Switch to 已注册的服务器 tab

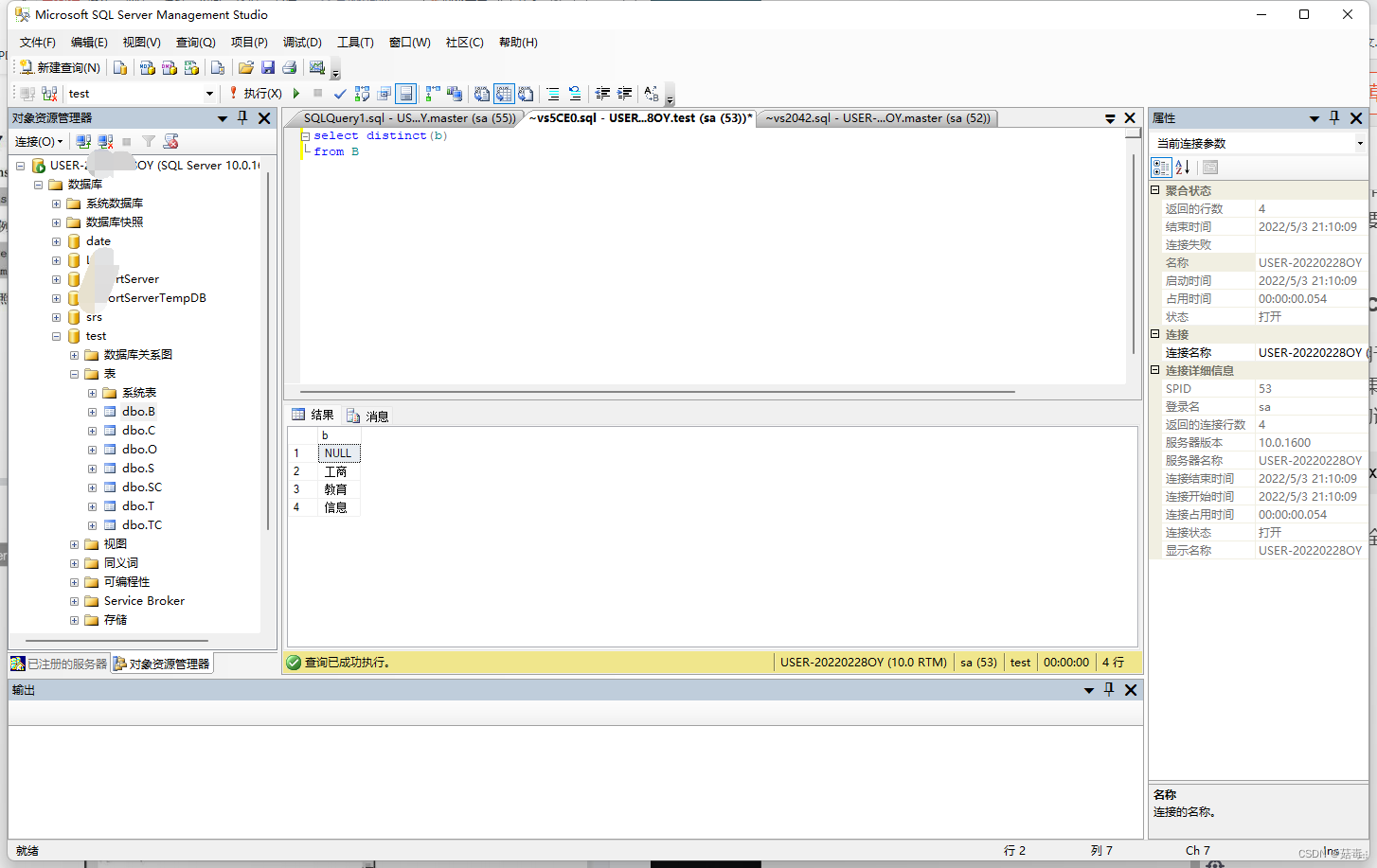tap(60, 664)
